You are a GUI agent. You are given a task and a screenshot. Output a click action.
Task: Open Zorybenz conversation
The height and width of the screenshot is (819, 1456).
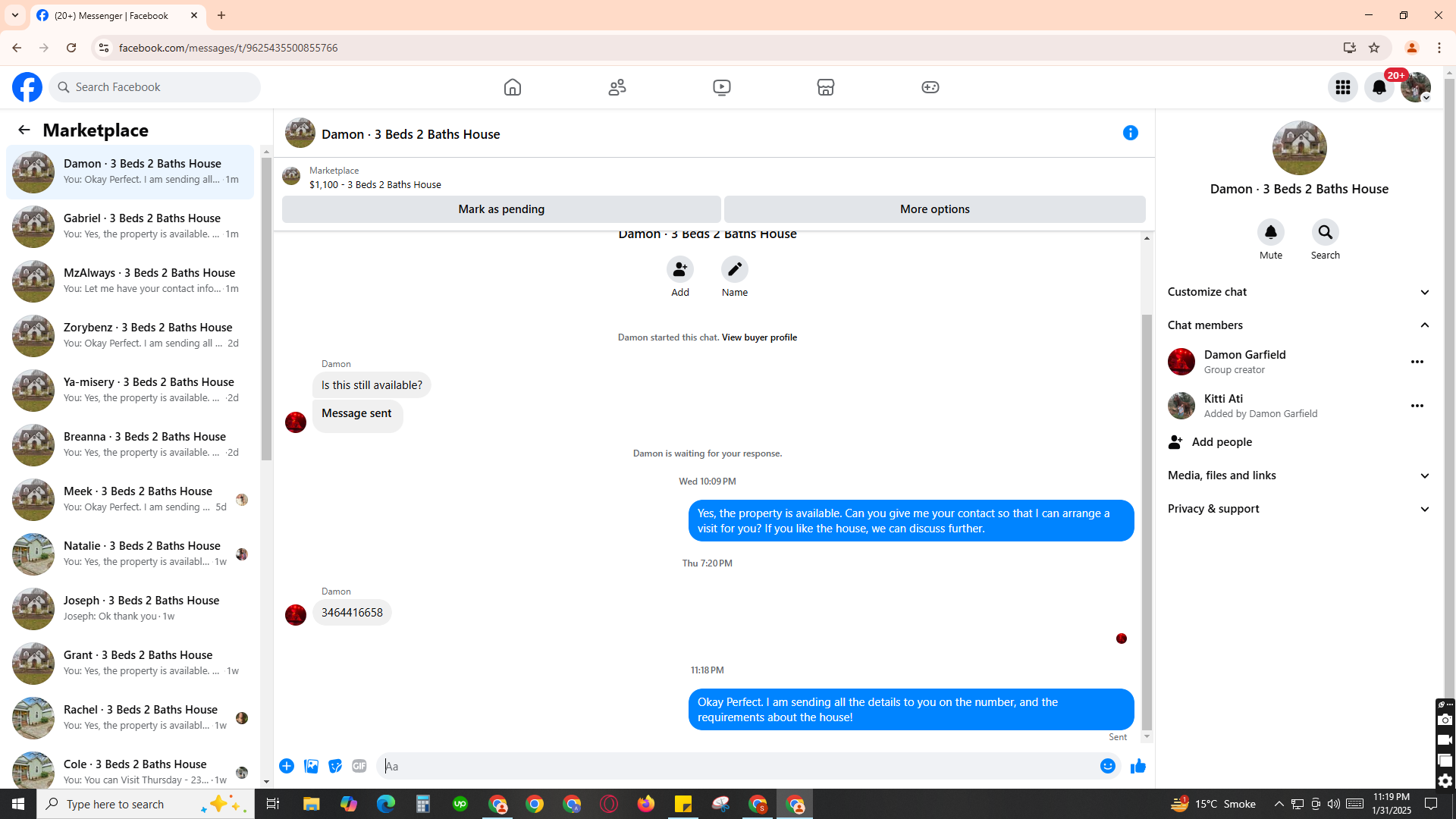130,336
